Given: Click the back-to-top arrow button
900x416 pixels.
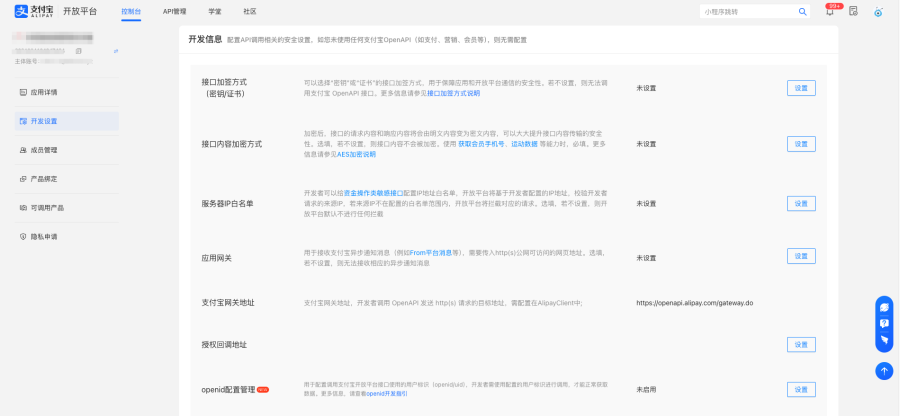Looking at the screenshot, I should pos(884,371).
